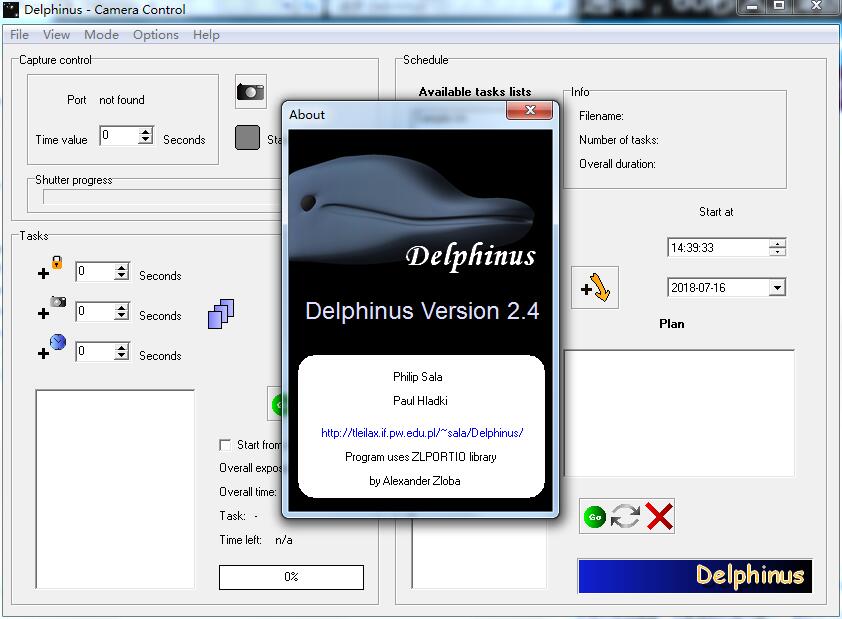The image size is (842, 619).
Task: Add a lock task with the padlock plus icon
Action: pos(50,268)
